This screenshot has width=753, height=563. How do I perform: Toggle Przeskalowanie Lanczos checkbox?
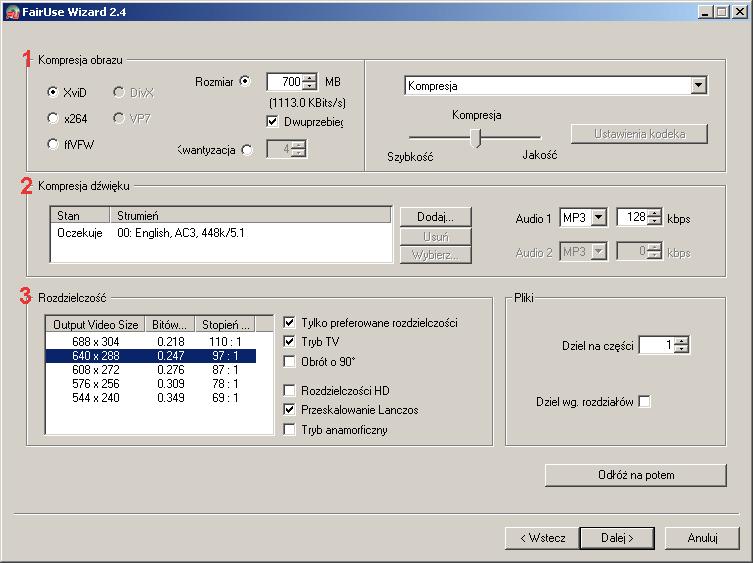click(289, 410)
